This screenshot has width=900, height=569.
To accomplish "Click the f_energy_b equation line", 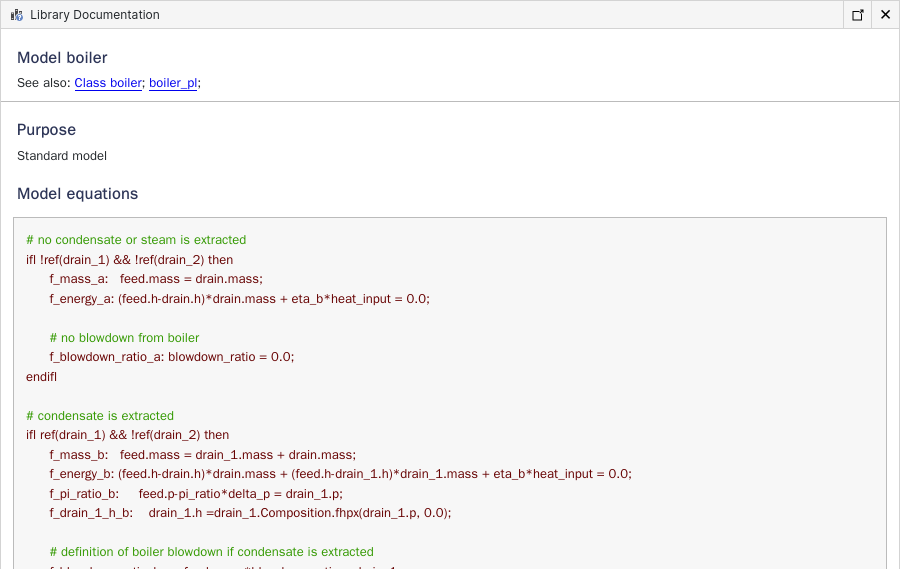I will 340,474.
